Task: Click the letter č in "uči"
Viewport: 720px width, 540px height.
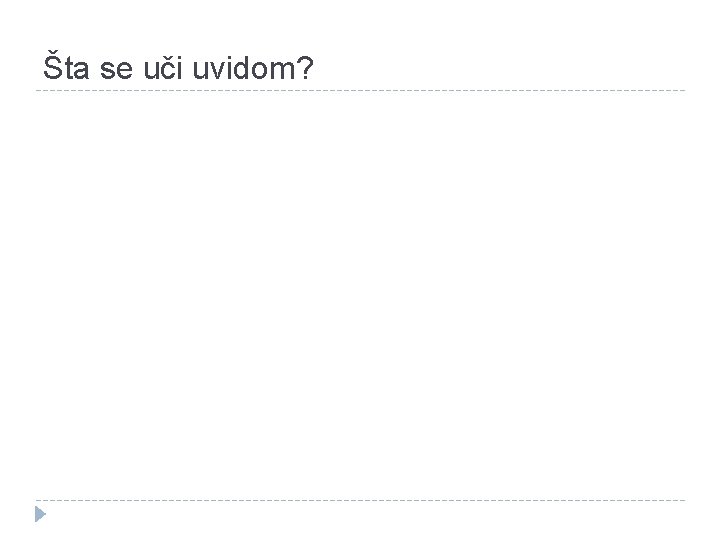Action: pos(169,68)
